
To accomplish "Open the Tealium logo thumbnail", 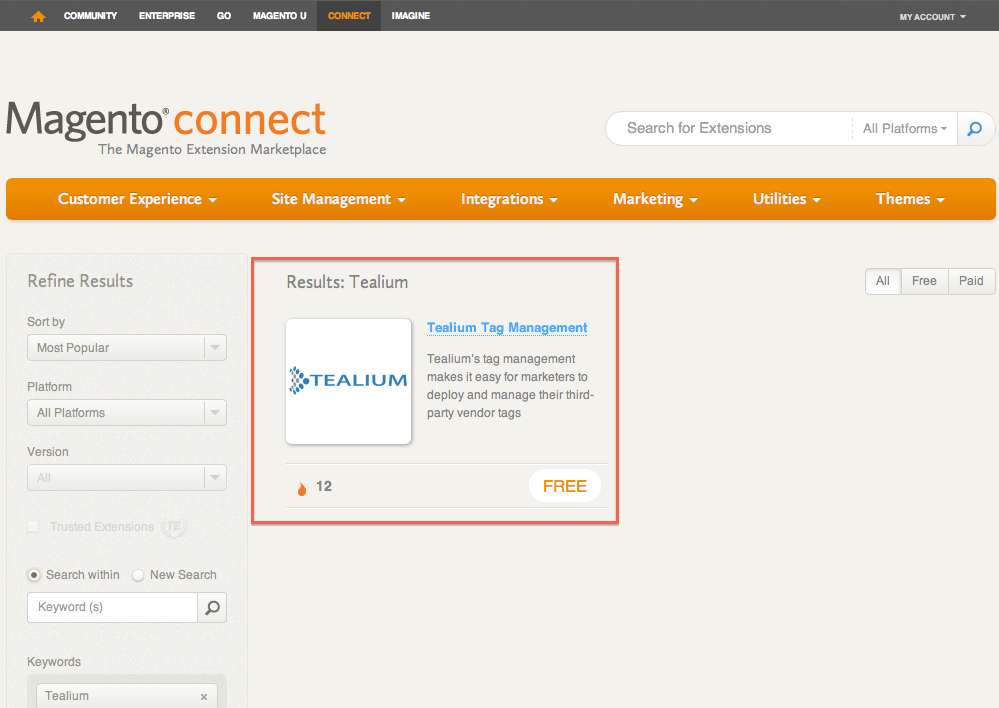I will 348,381.
